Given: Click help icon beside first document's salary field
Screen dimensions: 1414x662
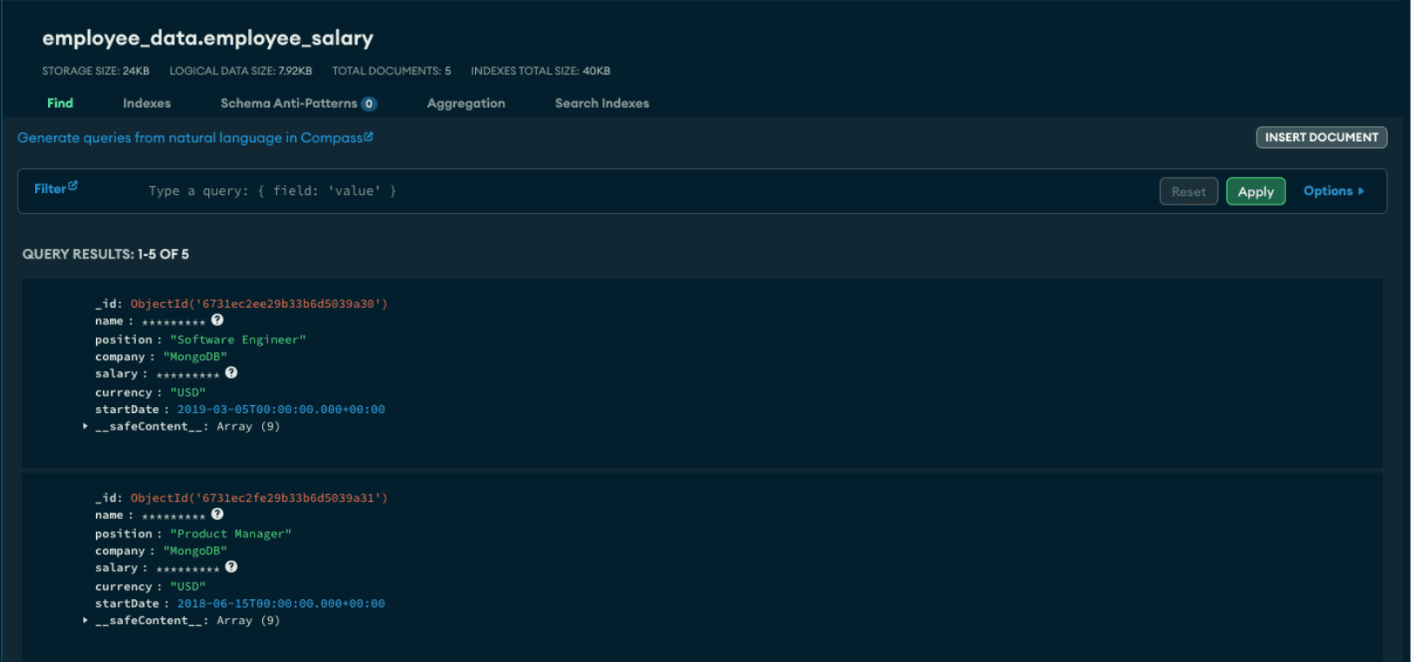Looking at the screenshot, I should tap(231, 373).
